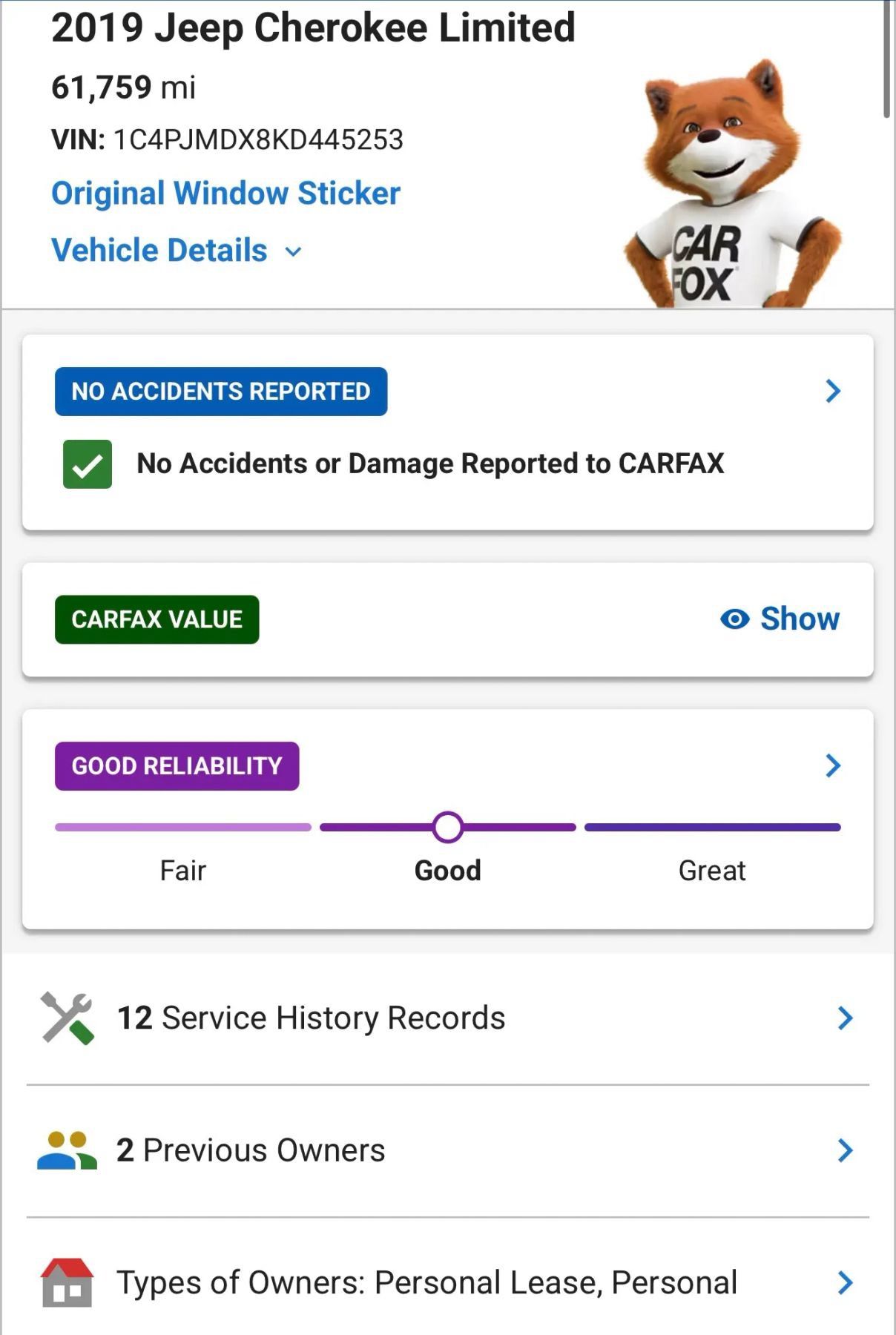
Task: Open previous owners via its right chevron
Action: (x=845, y=1150)
